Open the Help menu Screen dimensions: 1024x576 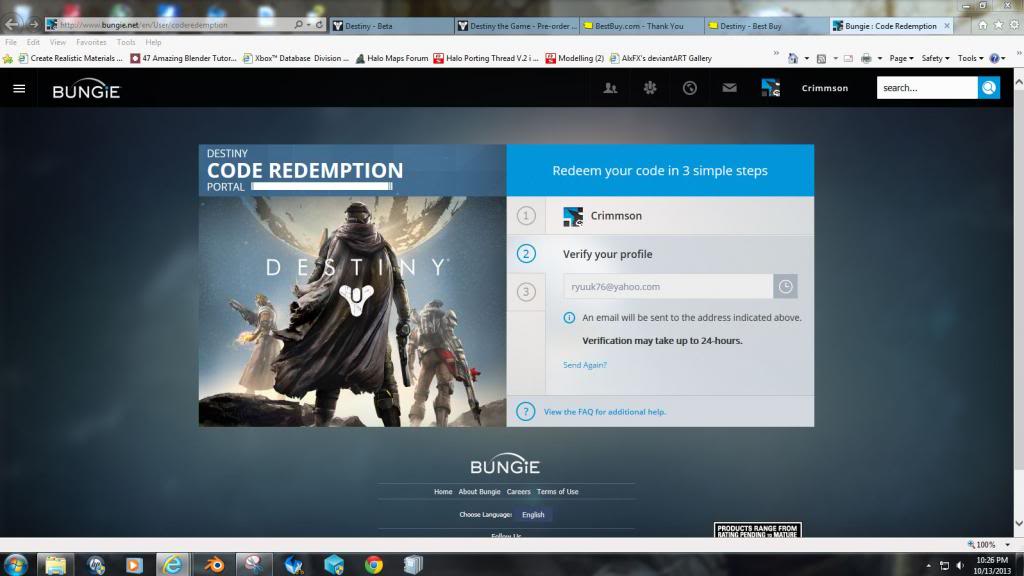click(153, 42)
